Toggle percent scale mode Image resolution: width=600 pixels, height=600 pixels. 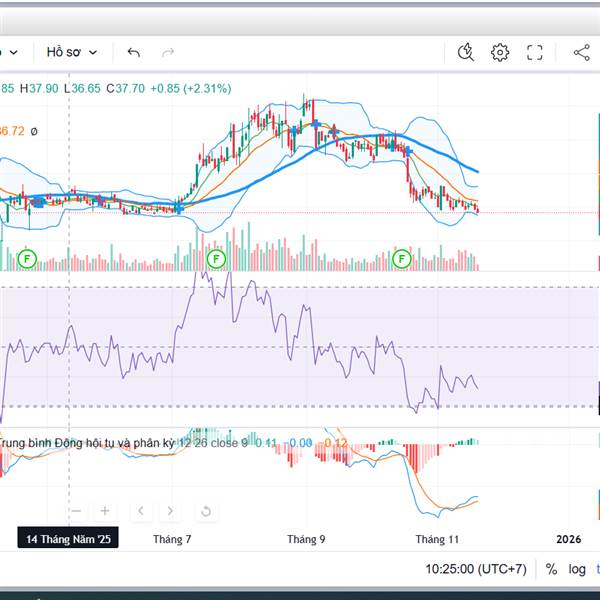pyautogui.click(x=551, y=569)
